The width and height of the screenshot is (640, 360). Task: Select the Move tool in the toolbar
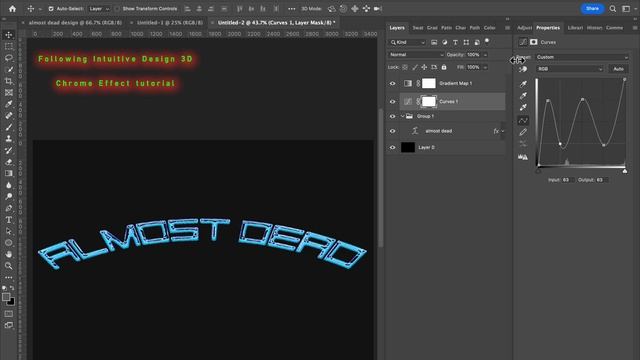9,35
